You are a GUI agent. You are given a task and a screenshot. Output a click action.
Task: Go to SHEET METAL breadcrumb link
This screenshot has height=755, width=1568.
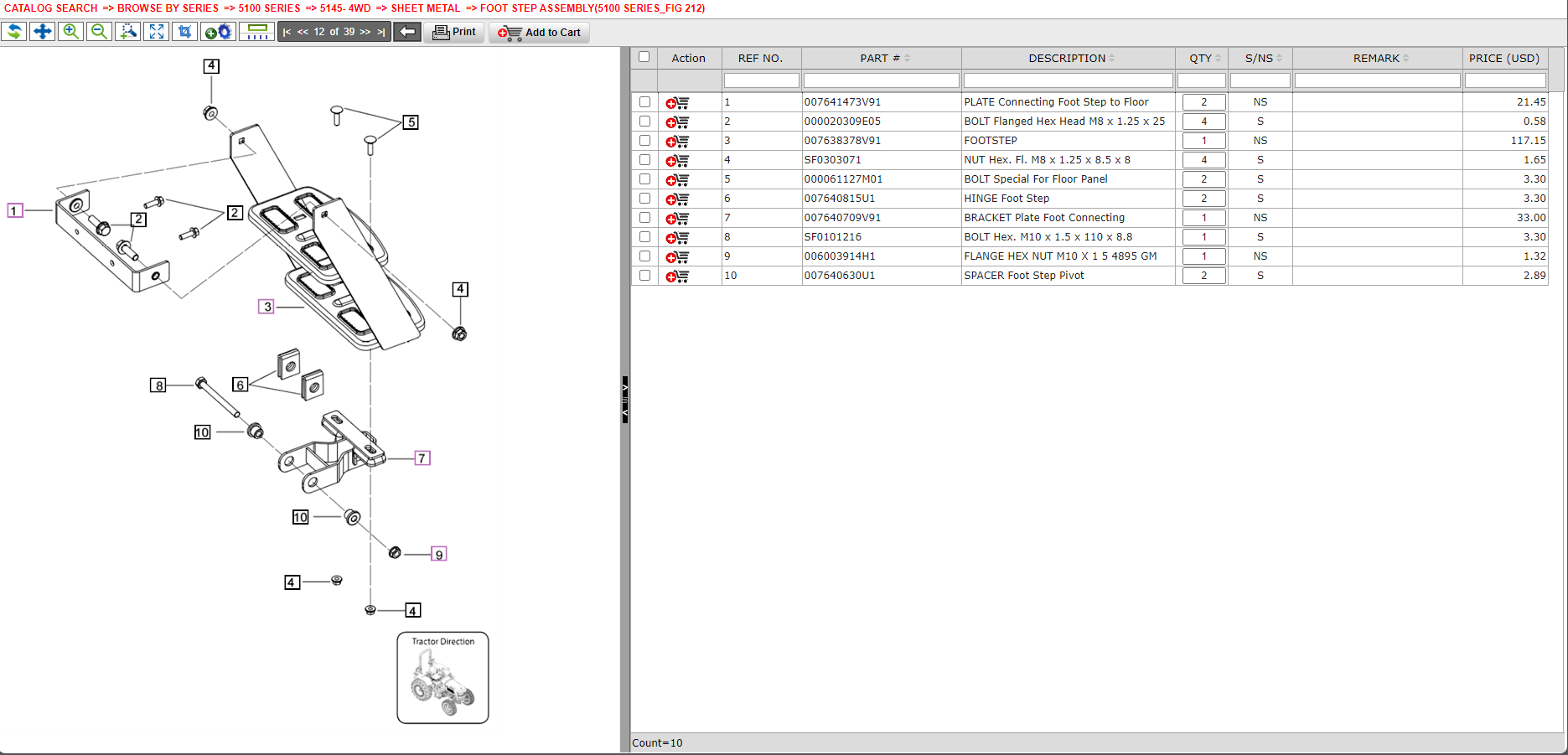click(425, 8)
